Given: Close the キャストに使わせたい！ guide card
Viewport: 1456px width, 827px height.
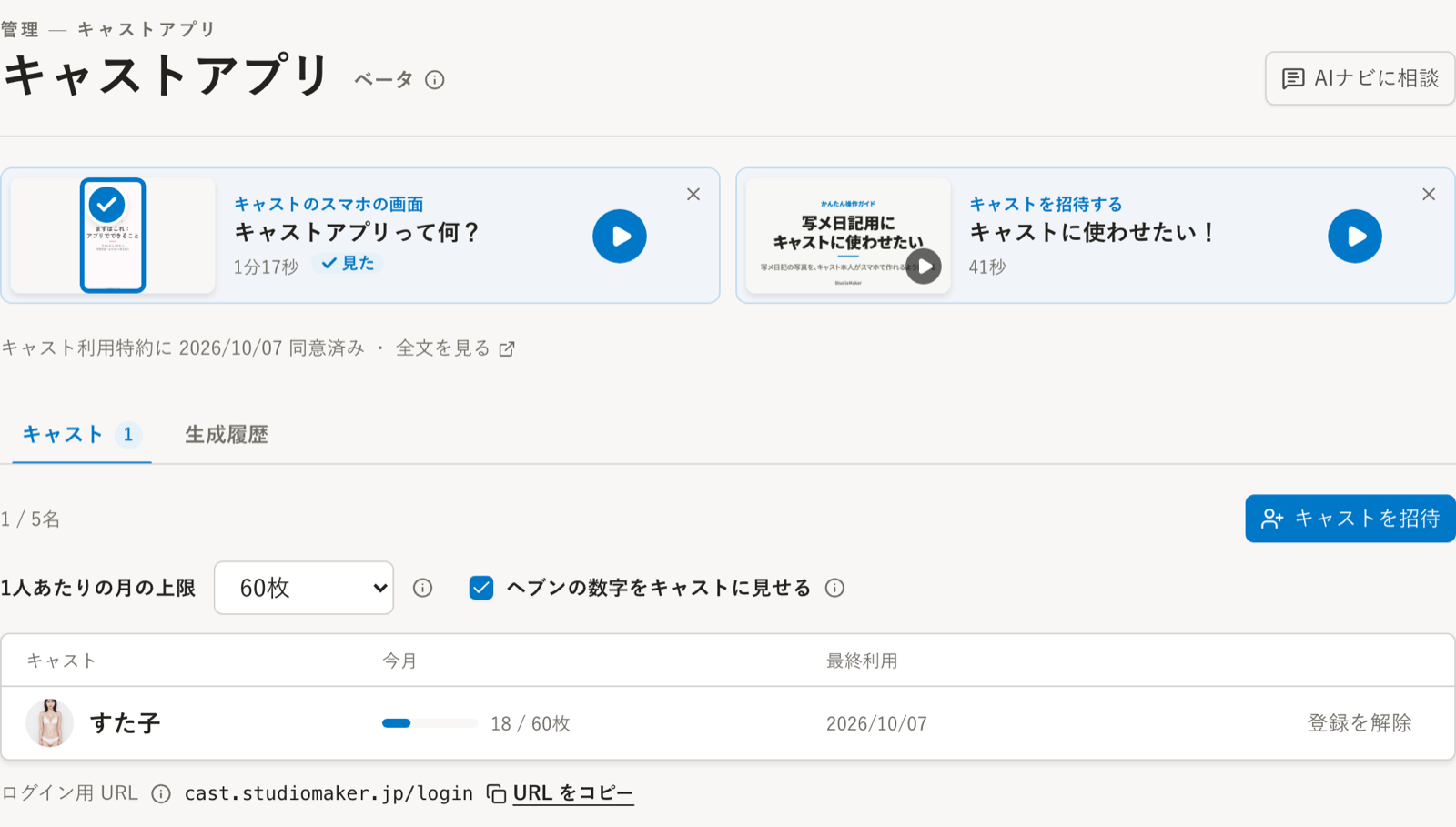Looking at the screenshot, I should tap(1429, 194).
